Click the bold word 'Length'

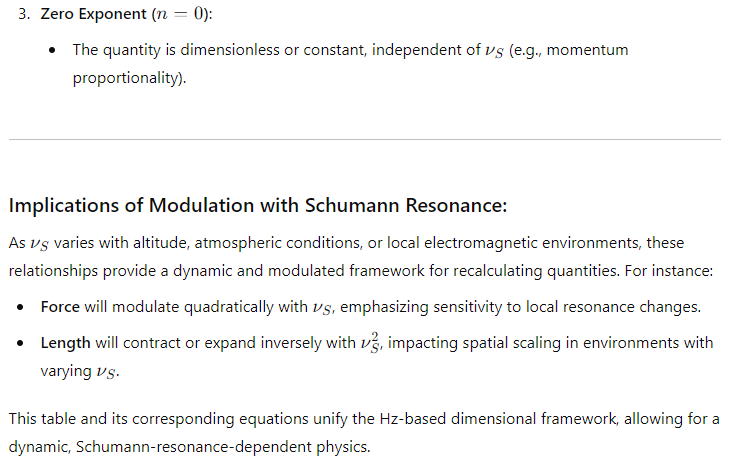point(65,342)
